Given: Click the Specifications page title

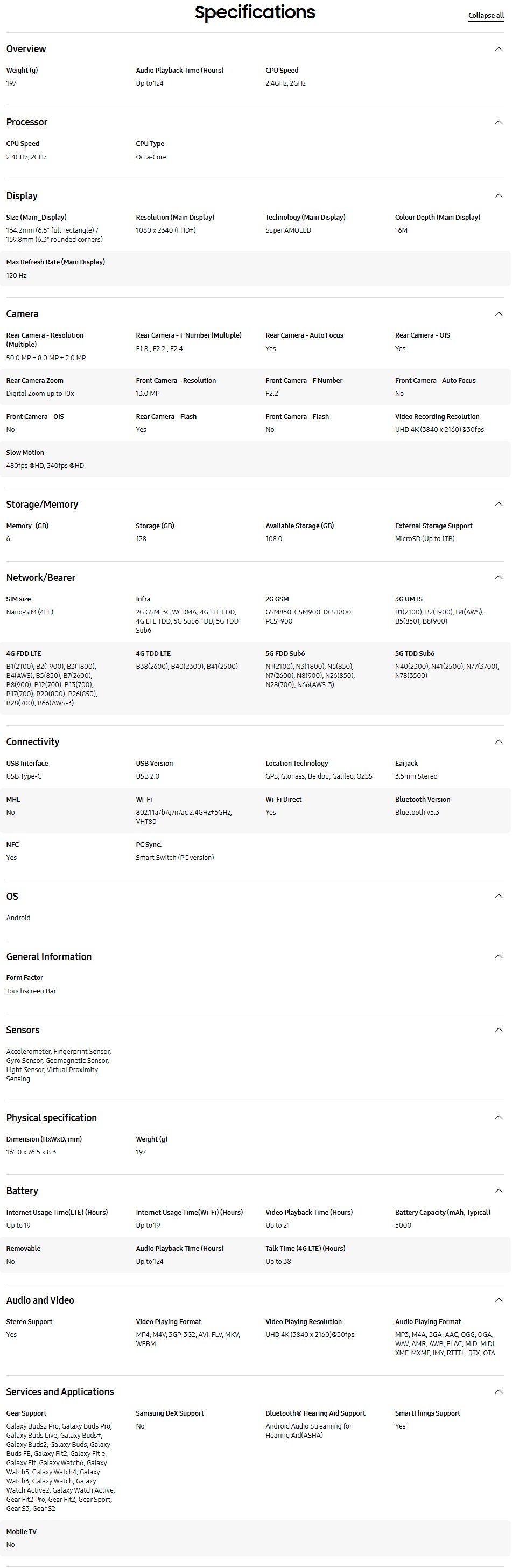Looking at the screenshot, I should [x=255, y=12].
